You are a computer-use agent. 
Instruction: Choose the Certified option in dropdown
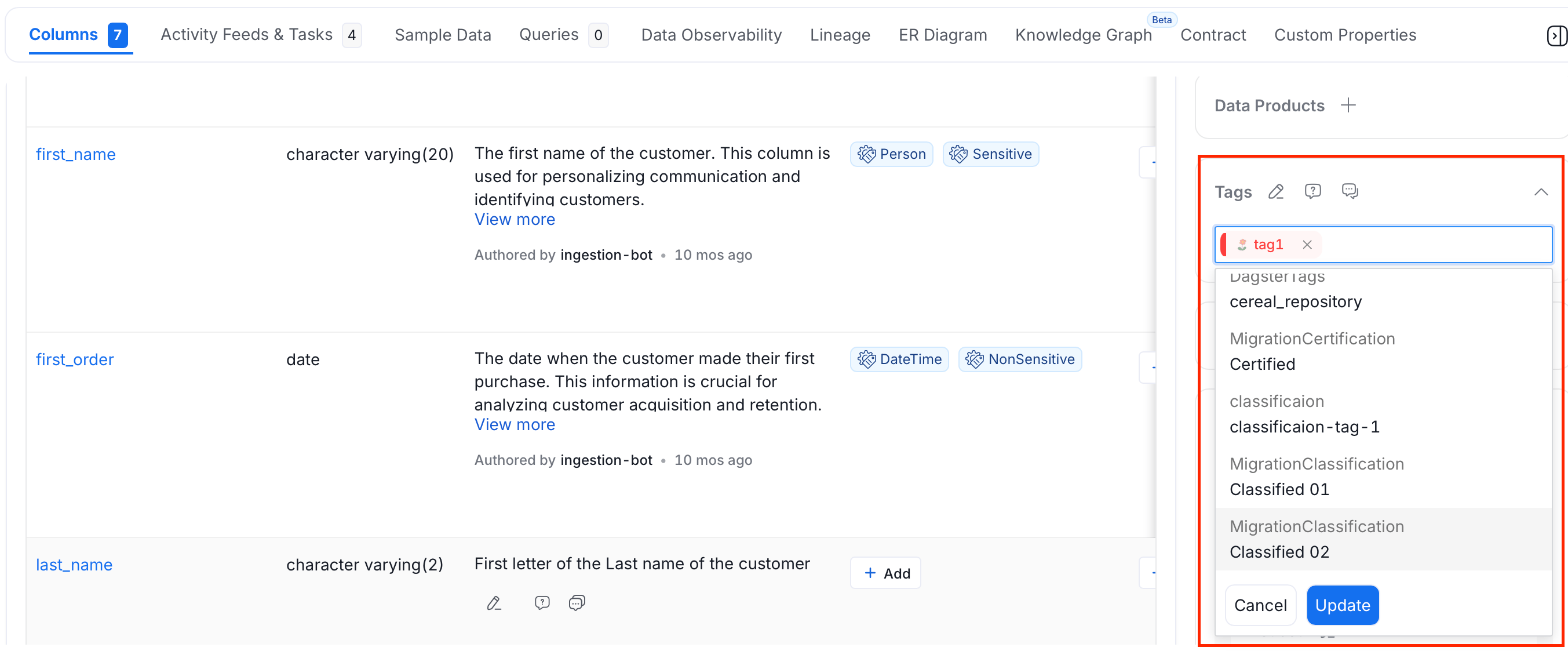[1383, 352]
